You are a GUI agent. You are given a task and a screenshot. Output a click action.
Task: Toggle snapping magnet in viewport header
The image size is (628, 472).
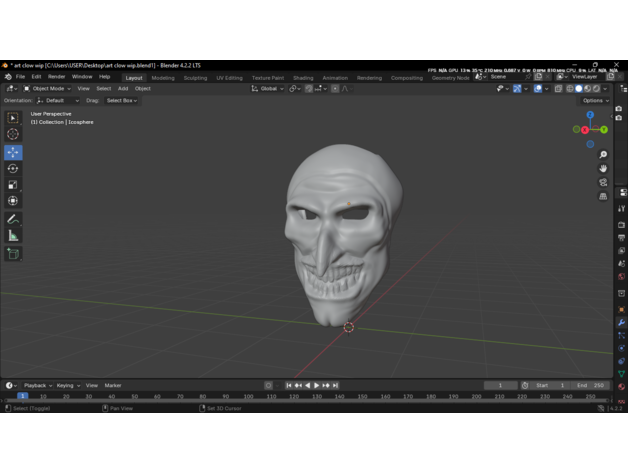309,88
